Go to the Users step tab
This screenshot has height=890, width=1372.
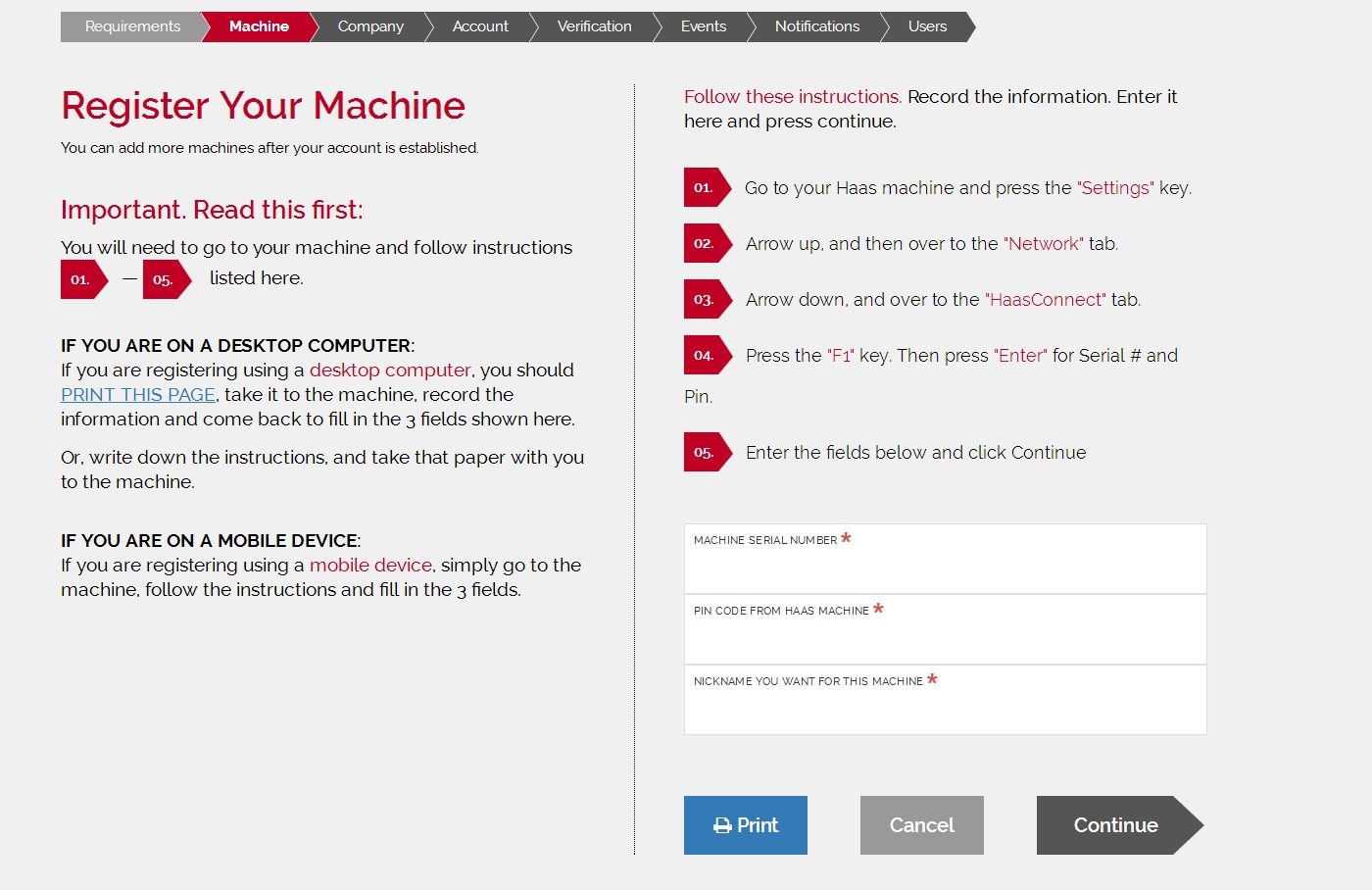[x=927, y=26]
